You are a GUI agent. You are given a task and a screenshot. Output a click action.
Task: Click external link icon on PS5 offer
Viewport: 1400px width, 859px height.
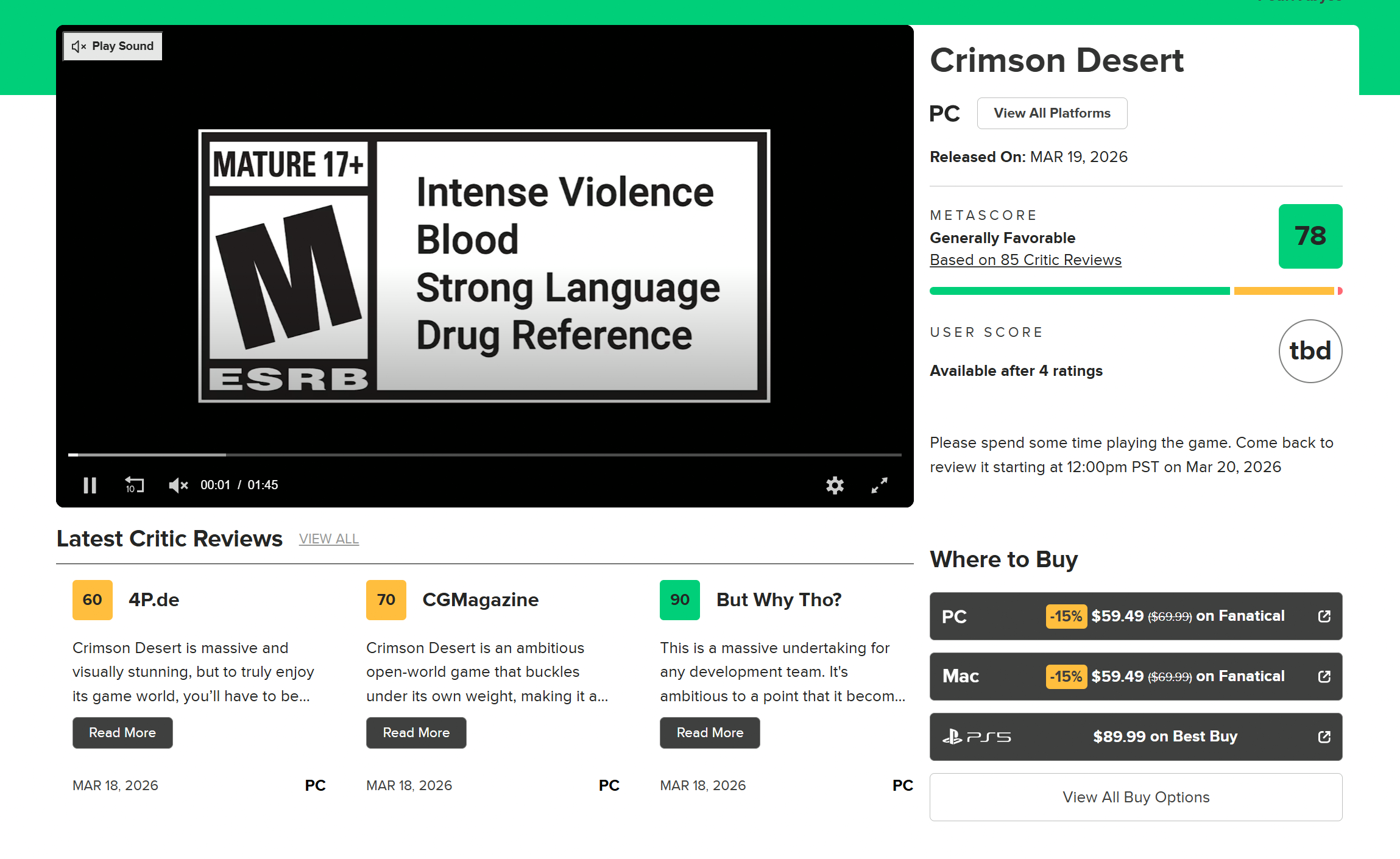(1324, 737)
